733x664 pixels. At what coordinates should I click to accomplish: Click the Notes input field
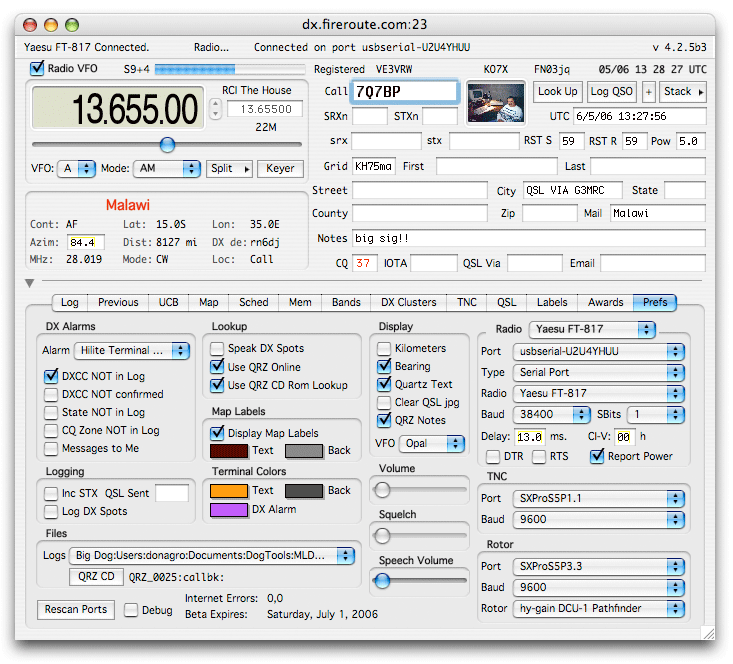tap(528, 238)
